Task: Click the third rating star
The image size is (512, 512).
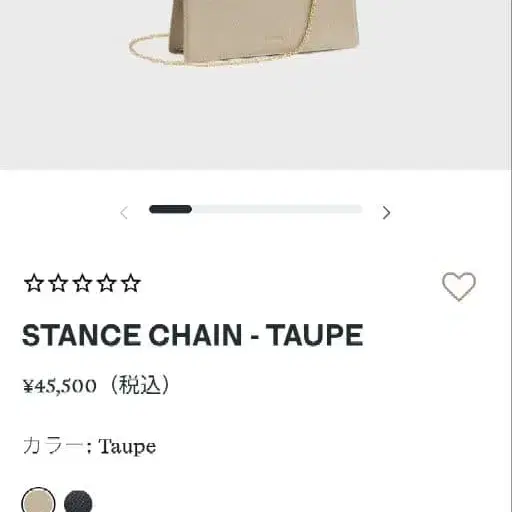Action: click(82, 283)
